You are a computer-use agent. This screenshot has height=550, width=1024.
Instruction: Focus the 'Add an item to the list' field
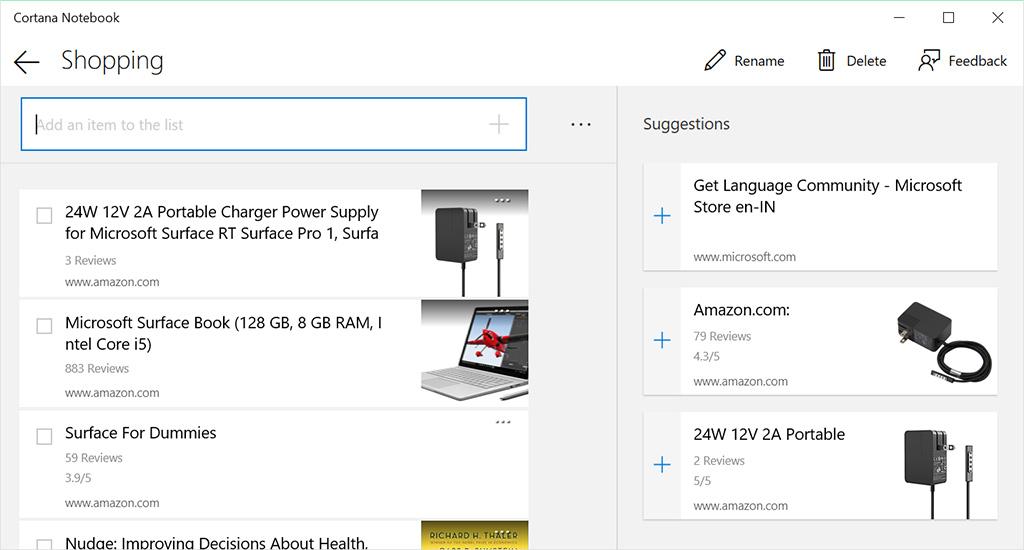(x=274, y=124)
